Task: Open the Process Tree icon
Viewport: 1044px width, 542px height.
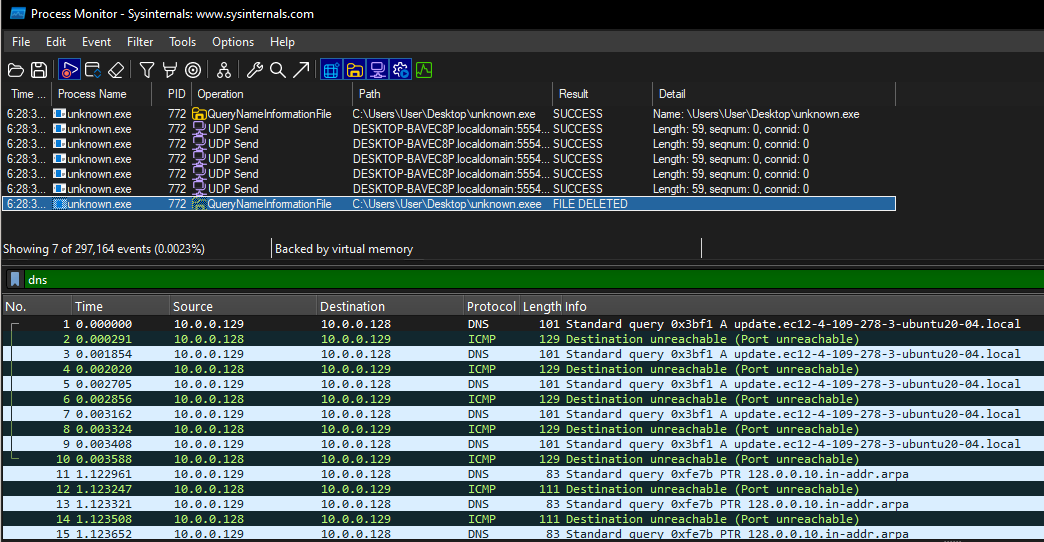Action: pyautogui.click(x=224, y=70)
